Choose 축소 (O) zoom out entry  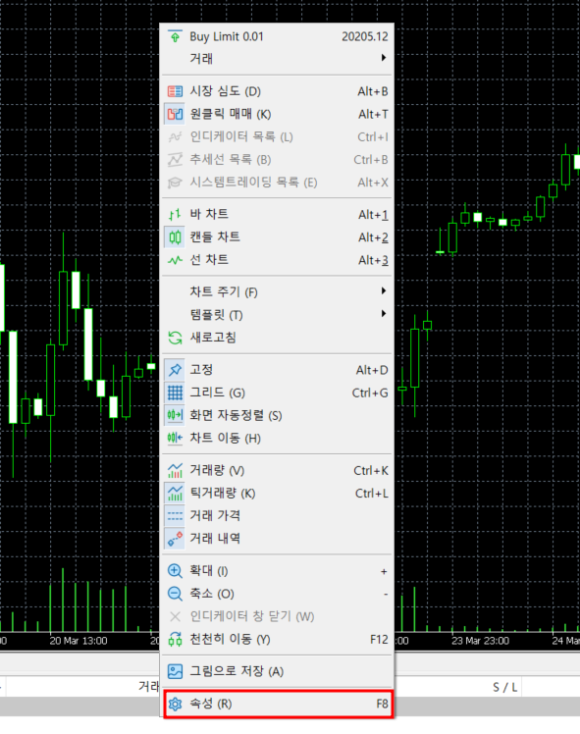tap(277, 594)
